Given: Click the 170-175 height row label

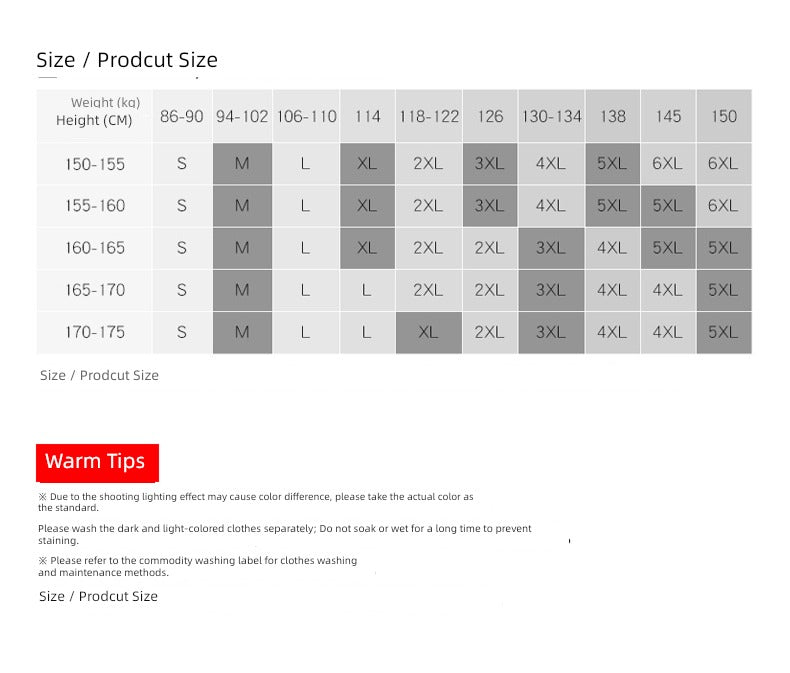Looking at the screenshot, I should point(95,332).
